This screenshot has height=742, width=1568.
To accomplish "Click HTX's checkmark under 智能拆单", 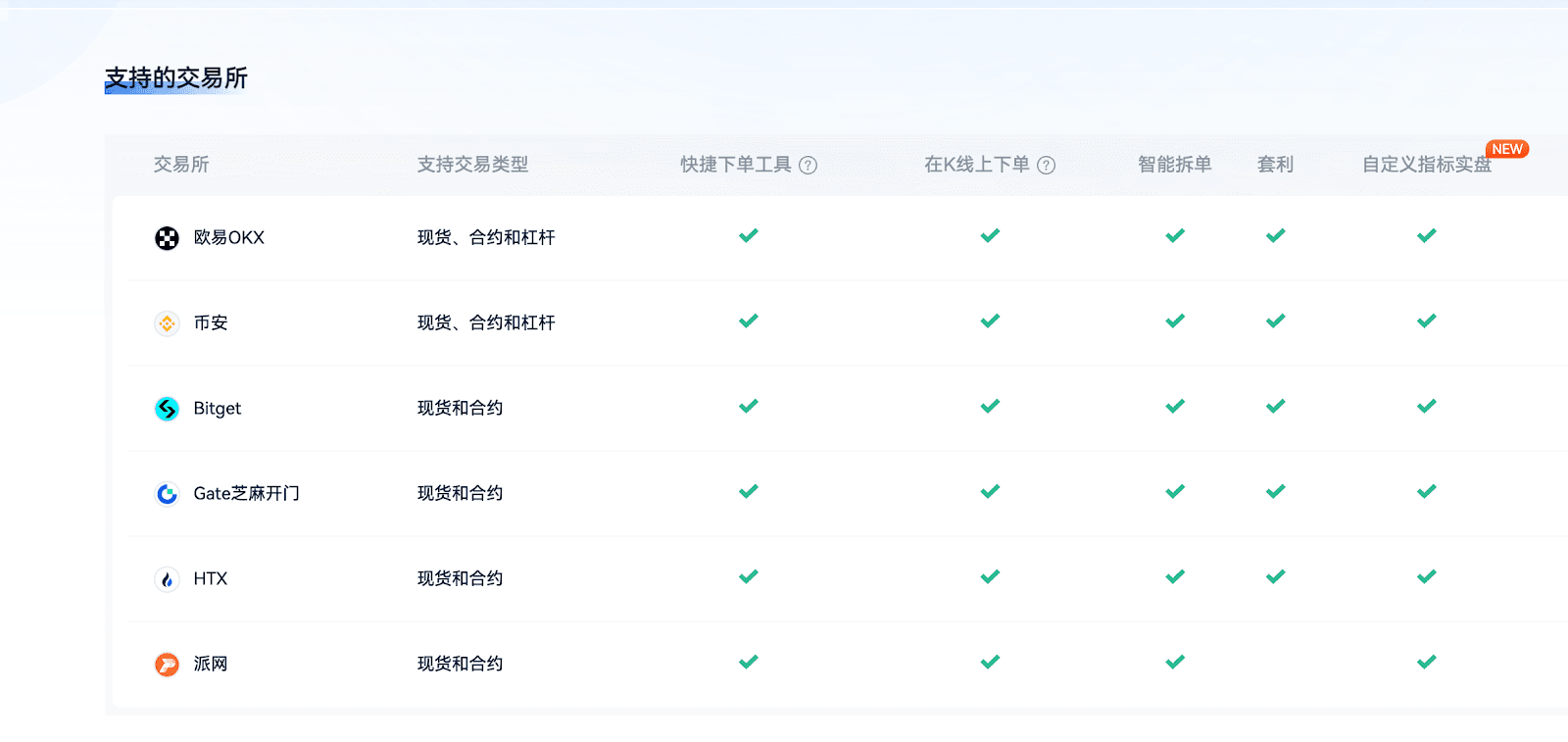I will pos(1175,576).
